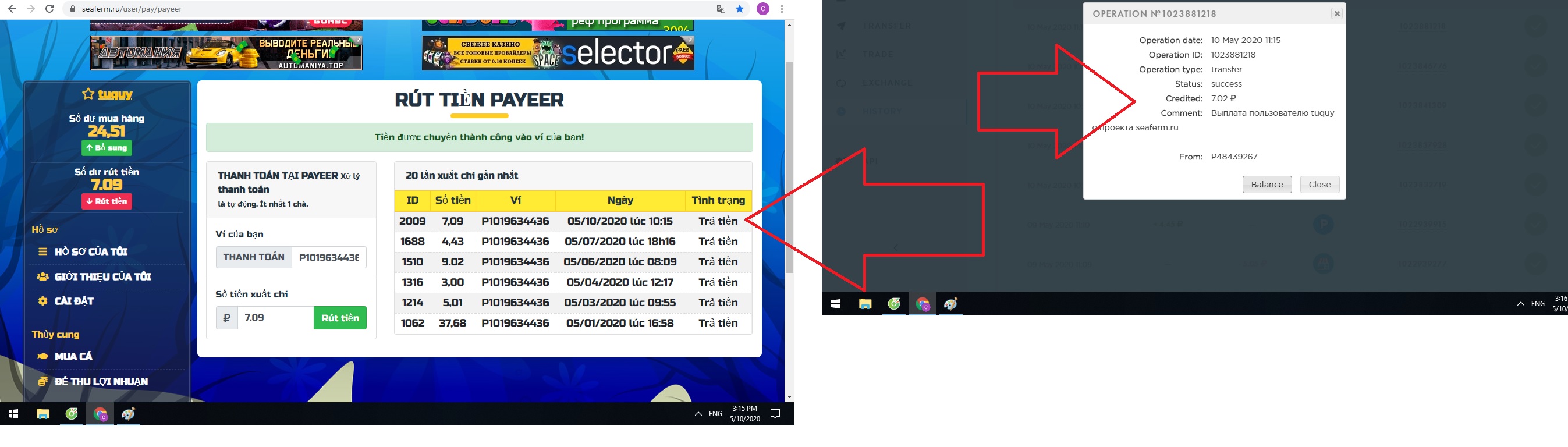
Task: Open TRANSFER in the Payeer menu
Action: coord(887,26)
